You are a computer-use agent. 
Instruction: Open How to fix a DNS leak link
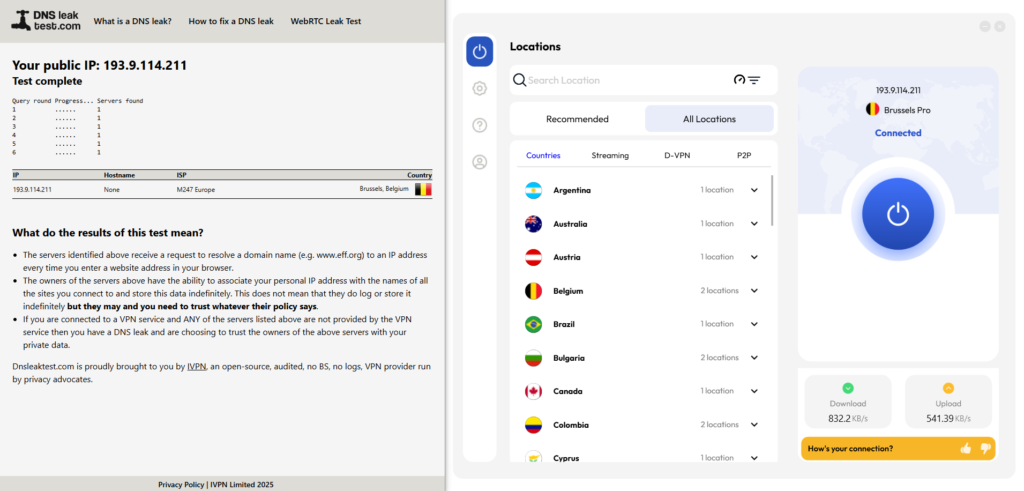pyautogui.click(x=231, y=21)
